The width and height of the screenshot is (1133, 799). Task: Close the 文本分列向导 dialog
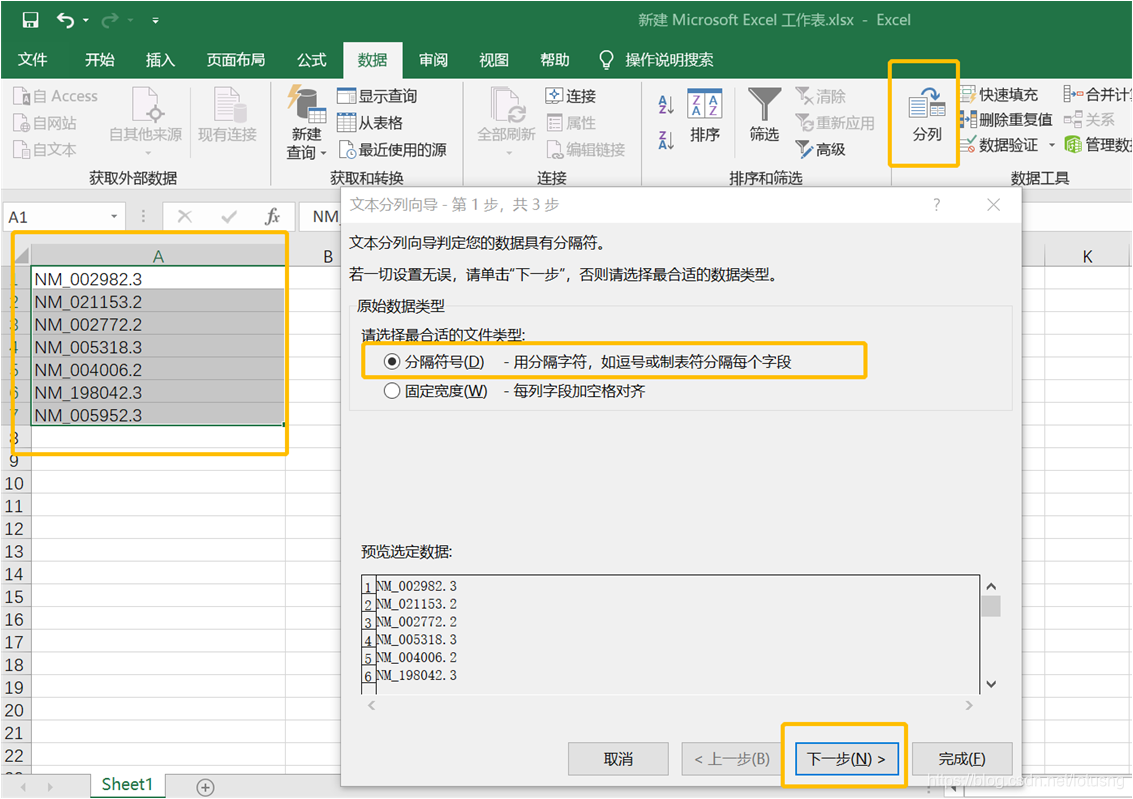click(x=994, y=205)
